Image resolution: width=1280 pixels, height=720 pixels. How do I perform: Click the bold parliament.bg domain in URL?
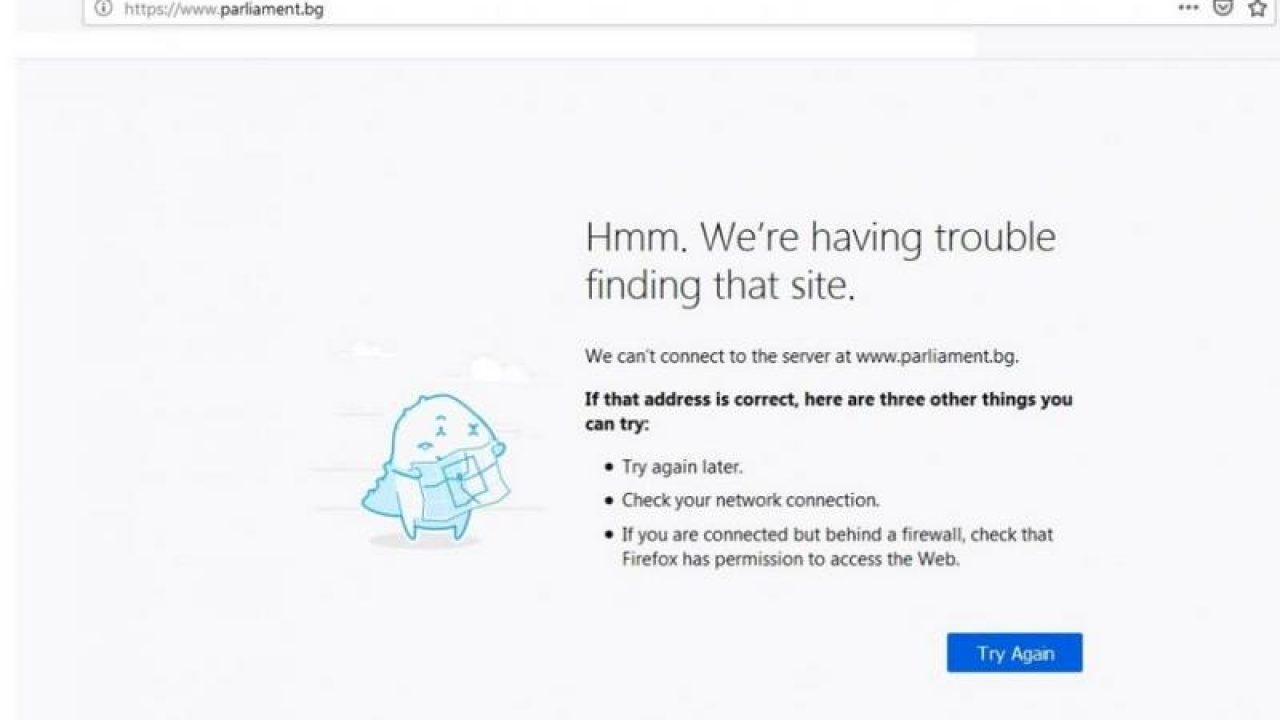(273, 10)
